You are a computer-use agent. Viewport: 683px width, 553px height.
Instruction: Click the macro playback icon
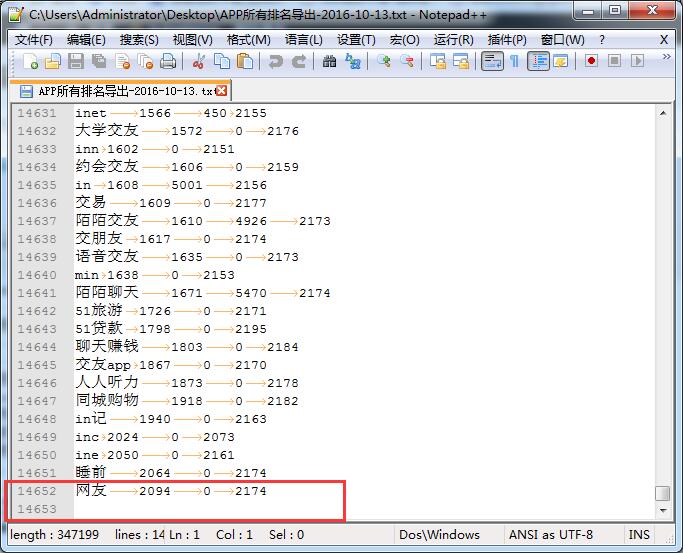[x=637, y=61]
